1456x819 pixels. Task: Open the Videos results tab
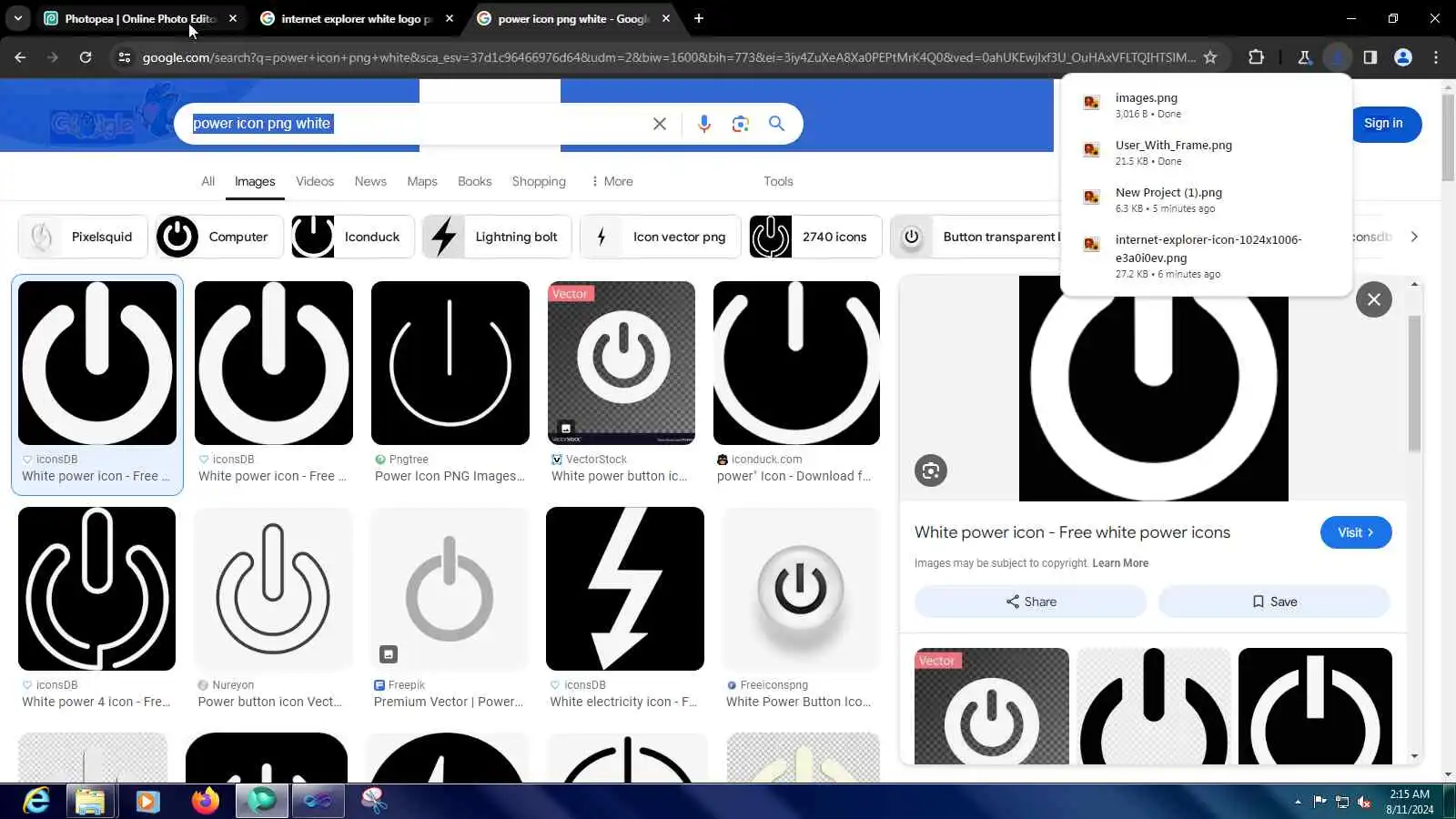tap(315, 181)
